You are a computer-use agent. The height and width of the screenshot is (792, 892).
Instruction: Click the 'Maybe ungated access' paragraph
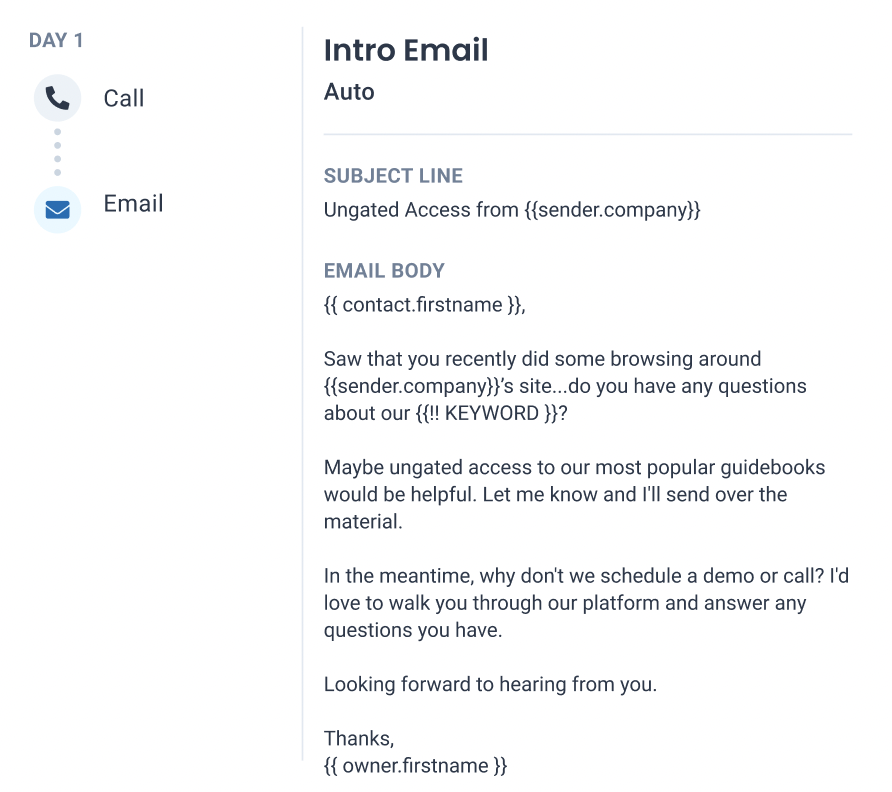(x=574, y=494)
